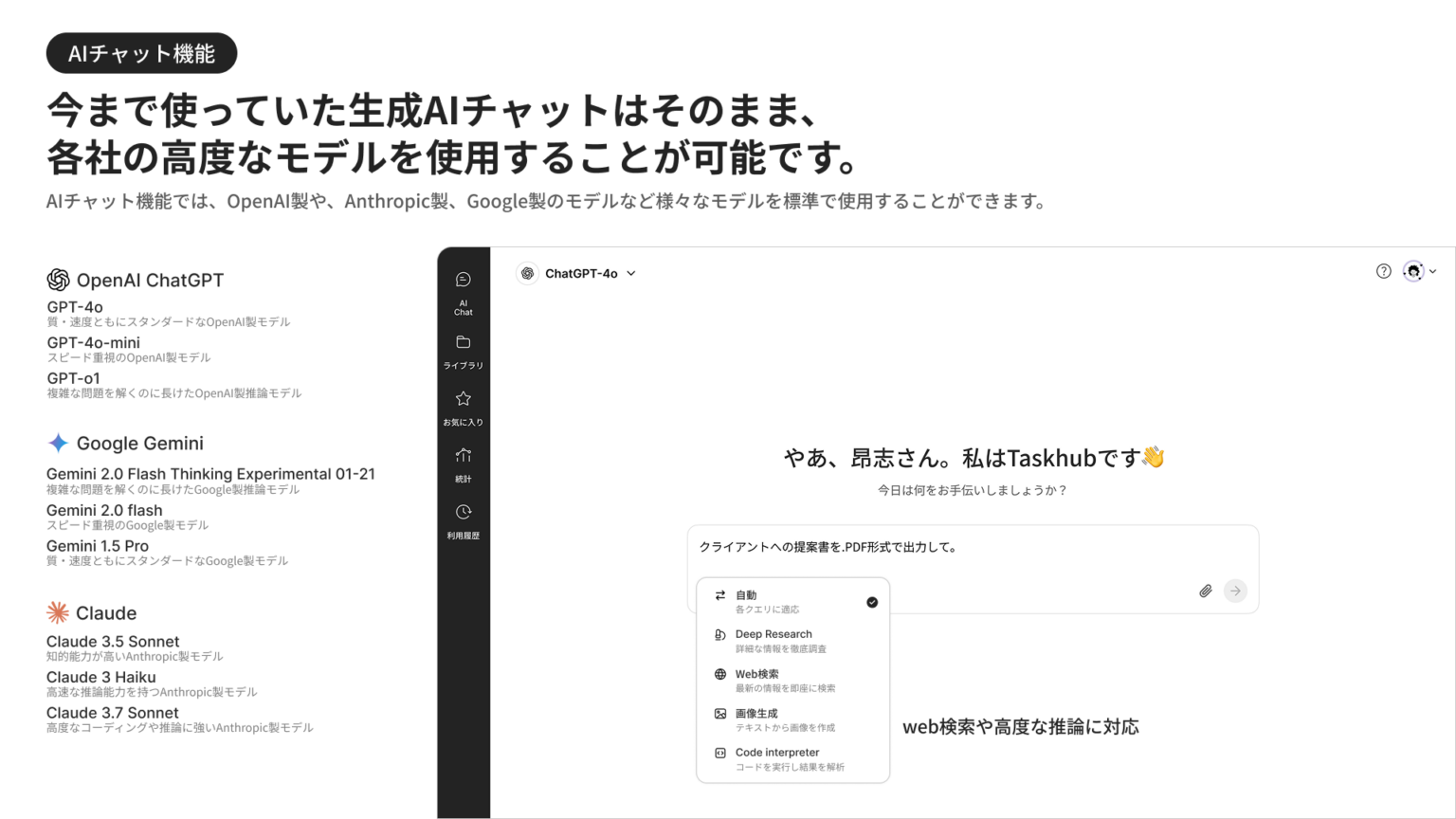
Task: Click the help question mark icon
Action: pos(1383,272)
